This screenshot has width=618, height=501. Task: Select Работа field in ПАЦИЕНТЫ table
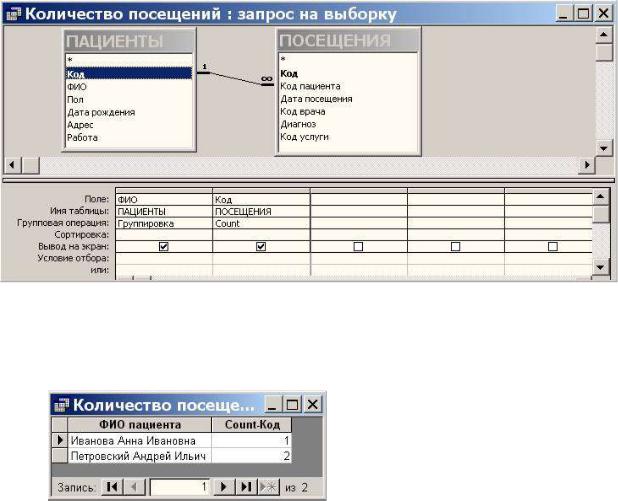tap(128, 138)
